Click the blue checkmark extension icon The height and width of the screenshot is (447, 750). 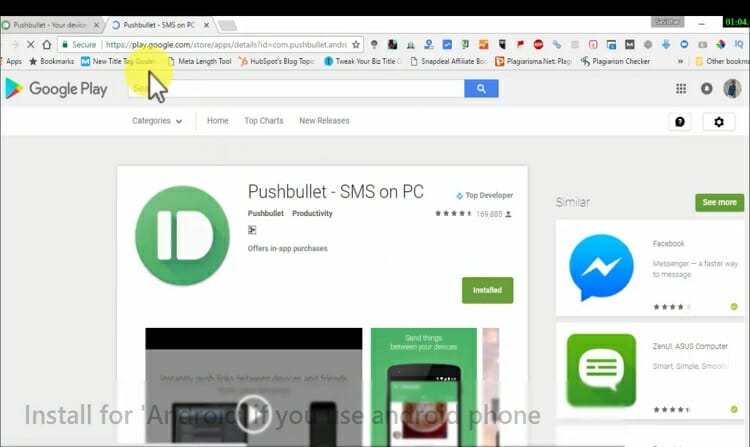[447, 44]
